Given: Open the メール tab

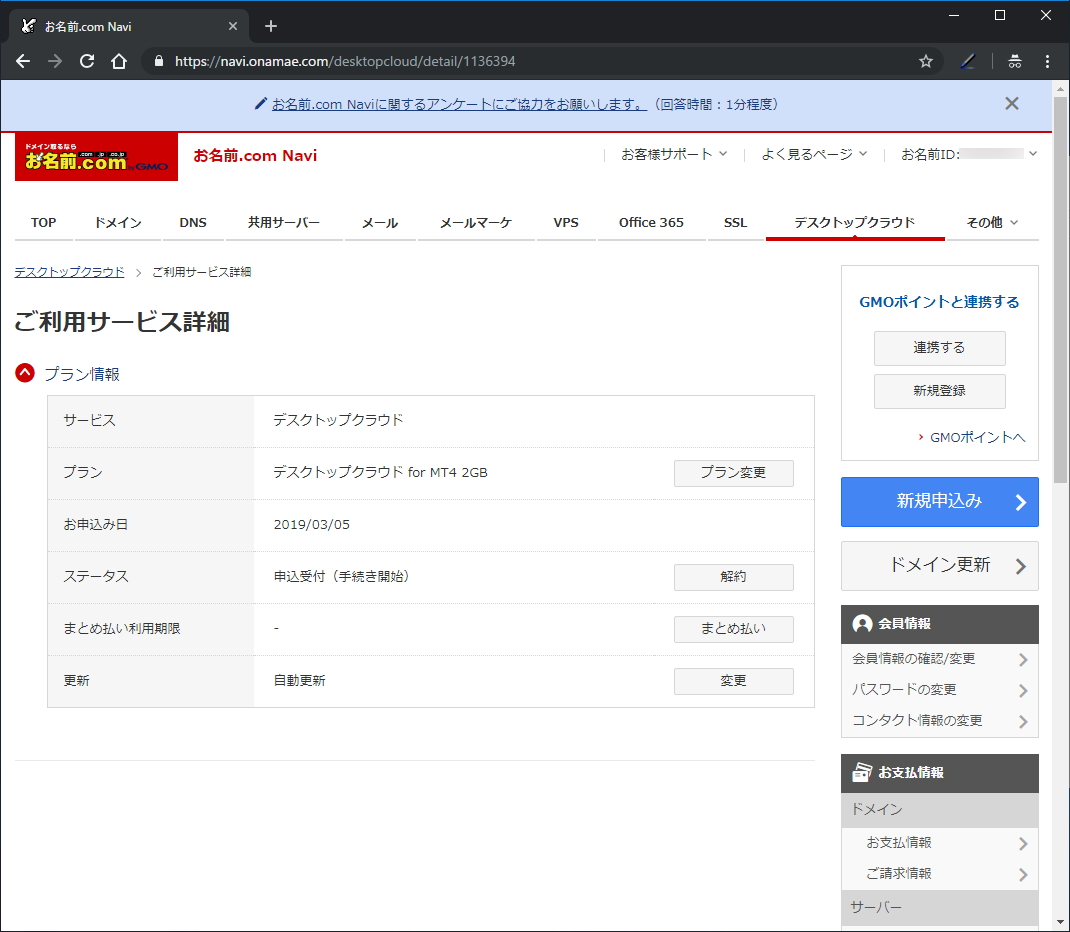Looking at the screenshot, I should point(380,222).
